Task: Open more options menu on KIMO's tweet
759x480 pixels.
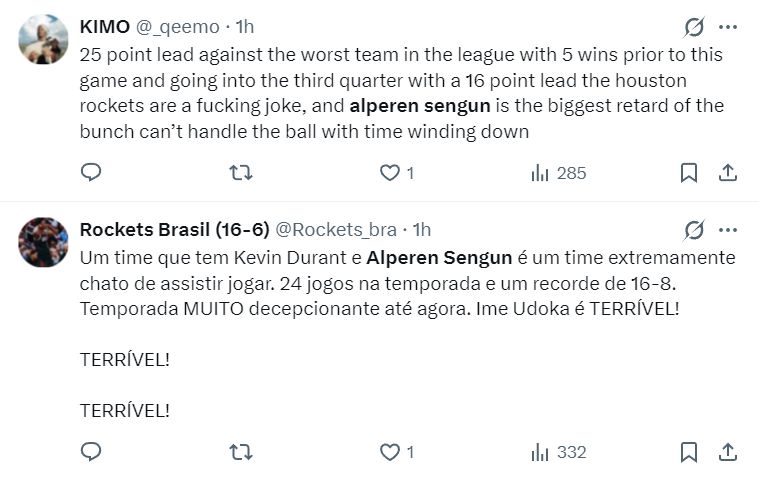Action: tap(728, 27)
